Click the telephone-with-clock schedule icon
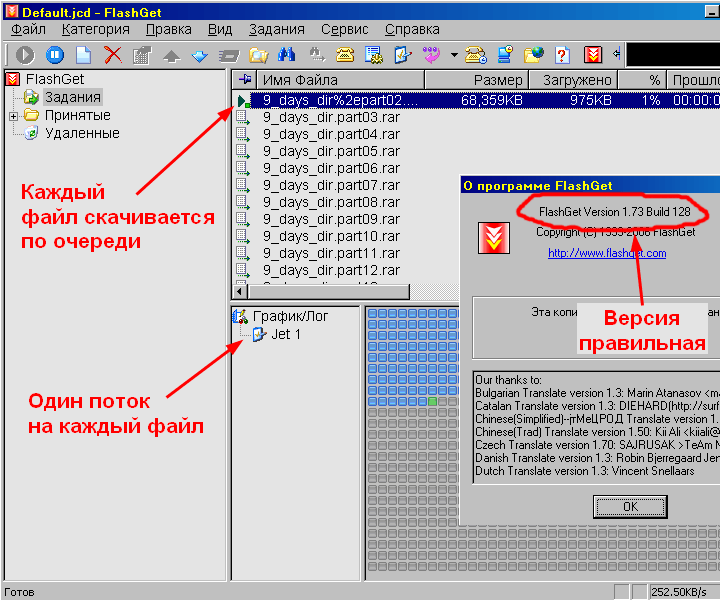 (x=476, y=55)
